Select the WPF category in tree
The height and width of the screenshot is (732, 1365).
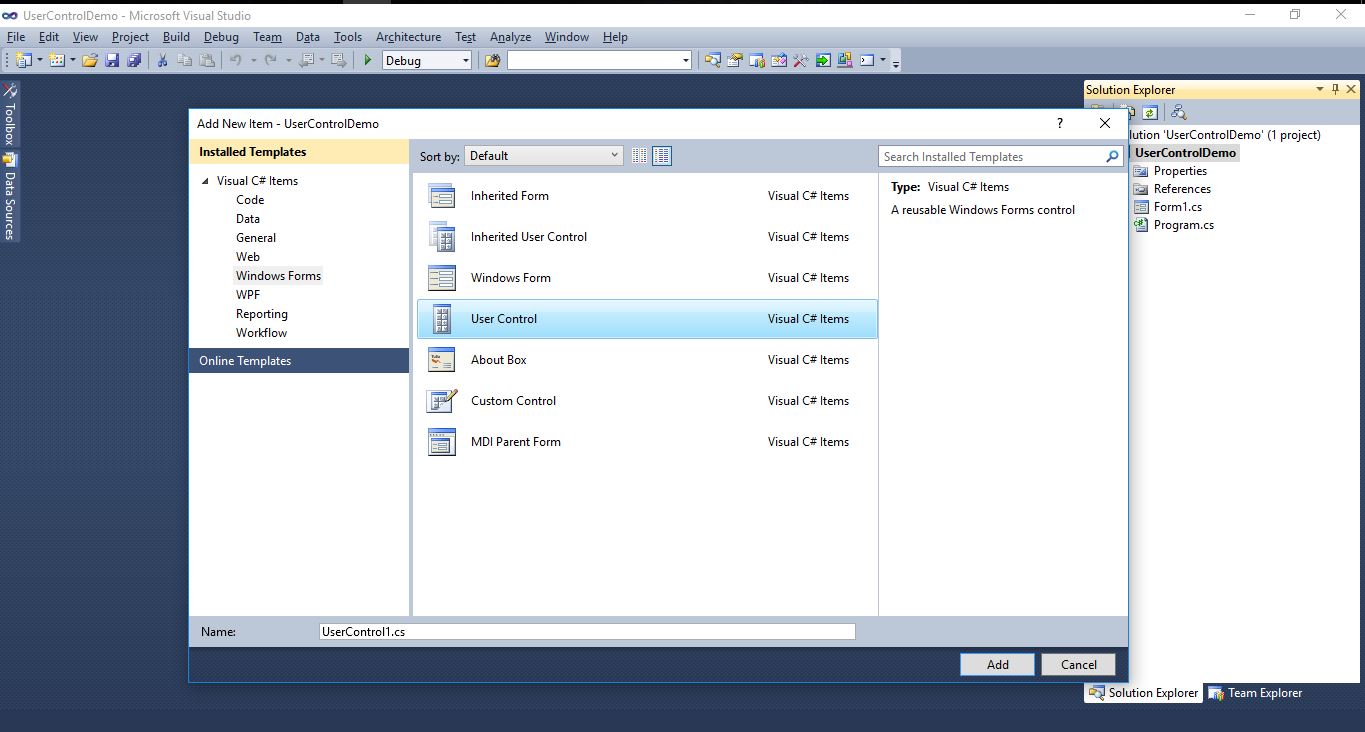pyautogui.click(x=248, y=295)
